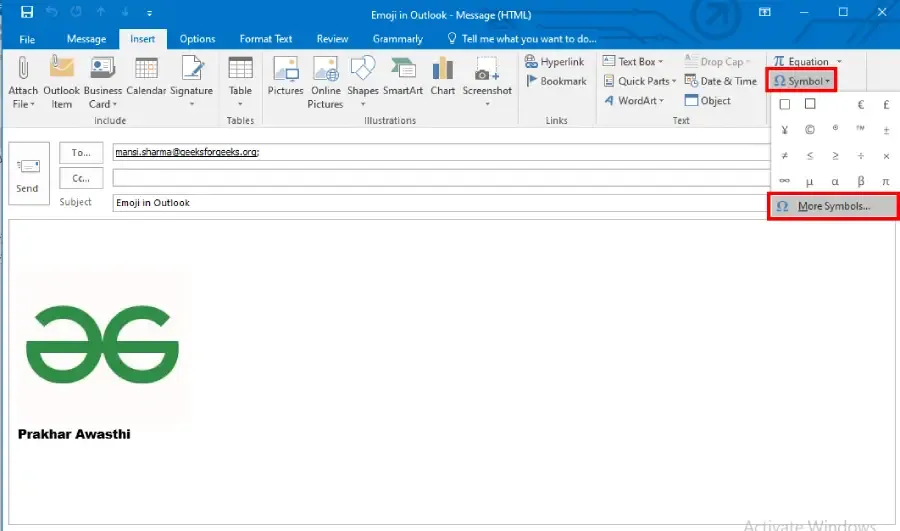Insert the plus-minus ± symbol

[x=886, y=130]
